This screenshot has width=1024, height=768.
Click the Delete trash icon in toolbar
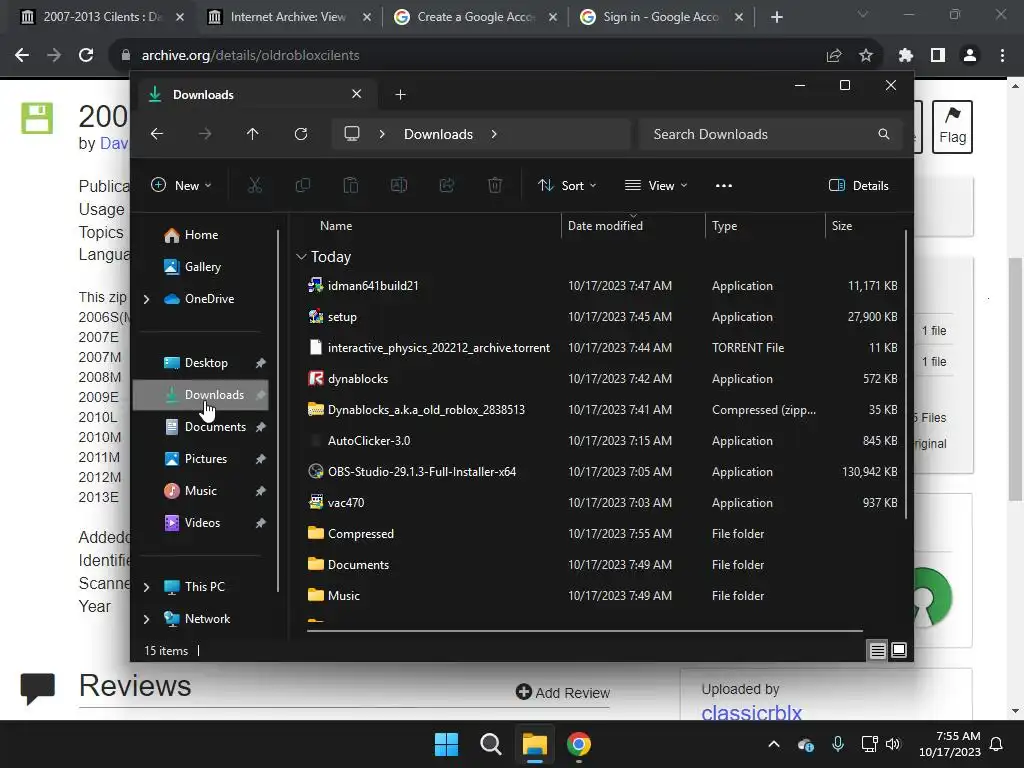495,185
